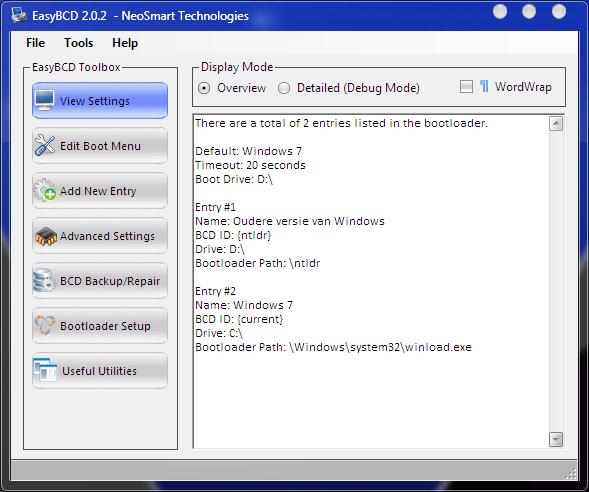Click the Bootloader Setup button label
This screenshot has width=589, height=492.
click(105, 326)
